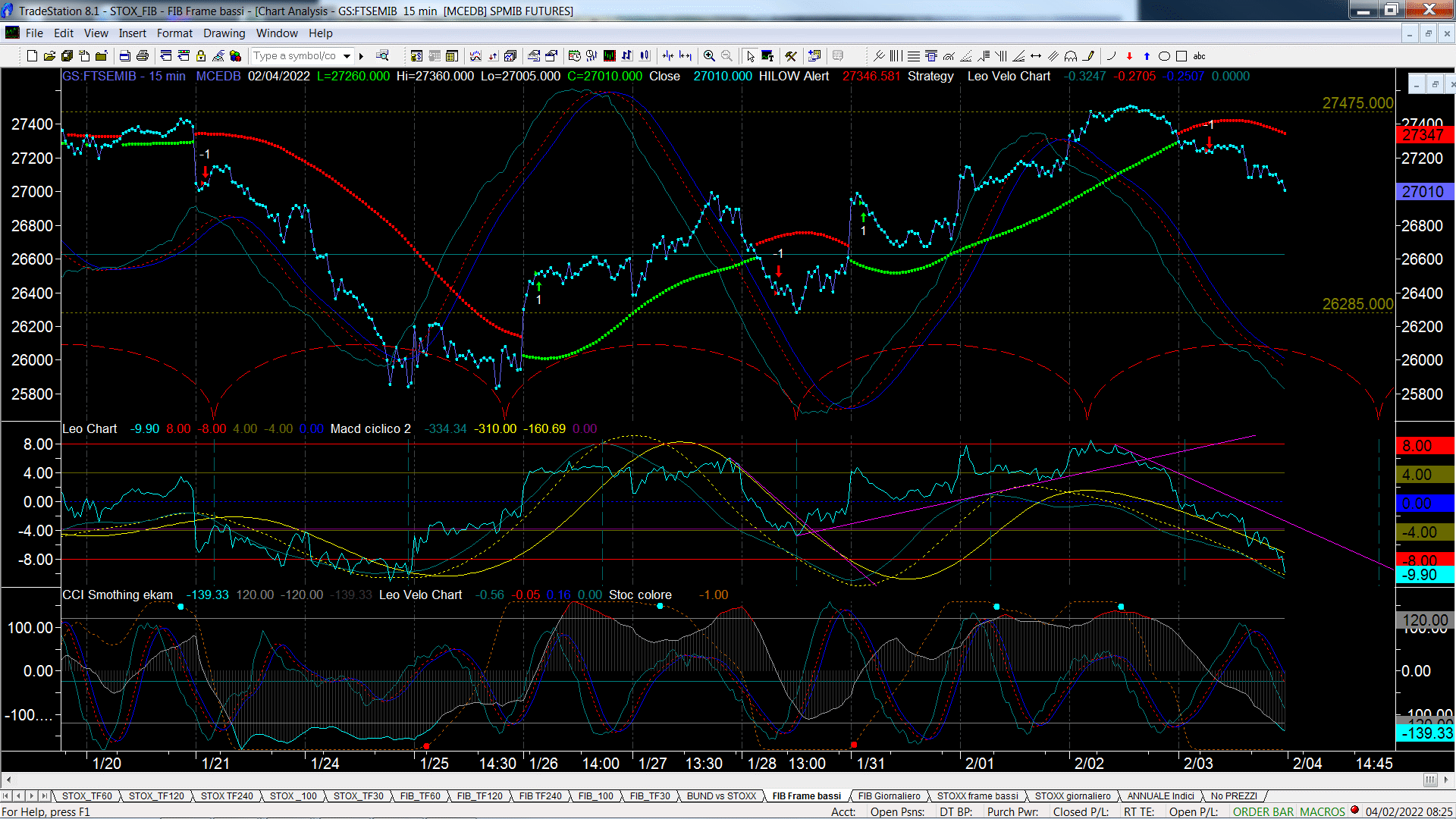Click the colored cubes icon
Image resolution: width=1456 pixels, height=819 pixels.
236,56
